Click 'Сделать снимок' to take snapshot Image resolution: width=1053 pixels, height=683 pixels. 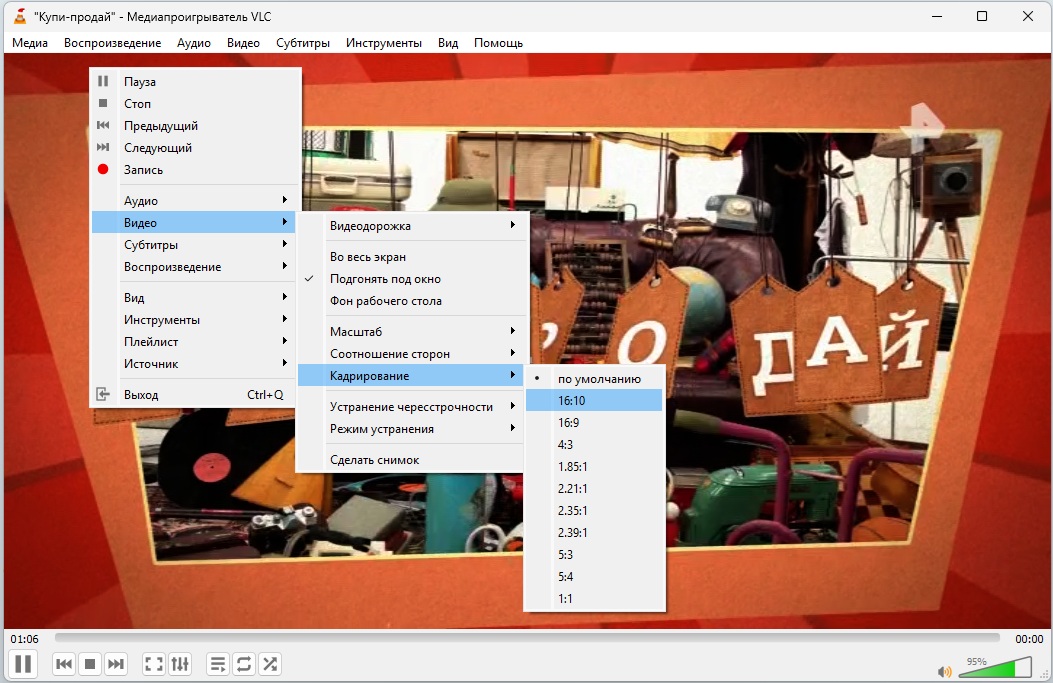click(x=374, y=460)
